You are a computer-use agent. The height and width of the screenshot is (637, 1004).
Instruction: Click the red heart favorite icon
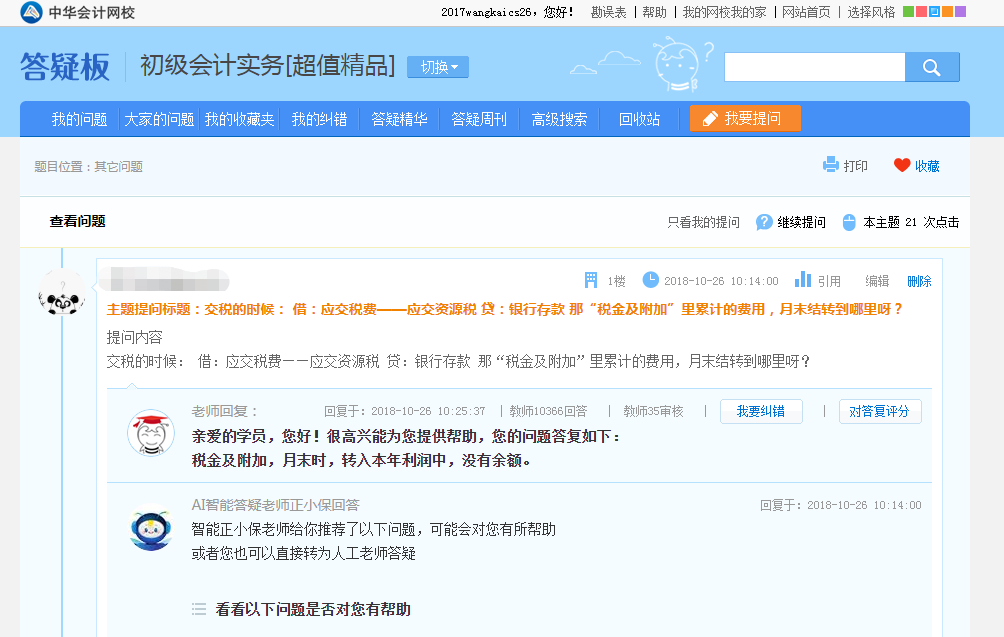902,165
